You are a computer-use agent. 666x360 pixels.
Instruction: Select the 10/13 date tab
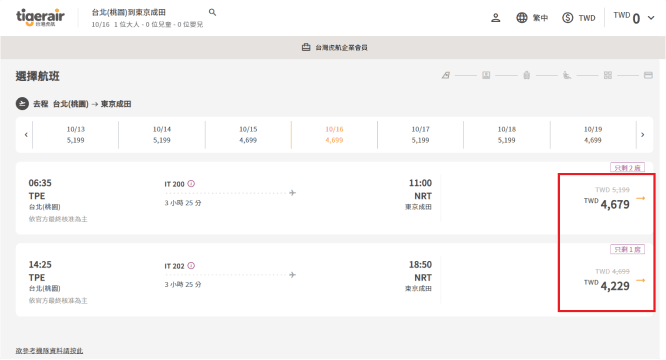point(76,135)
